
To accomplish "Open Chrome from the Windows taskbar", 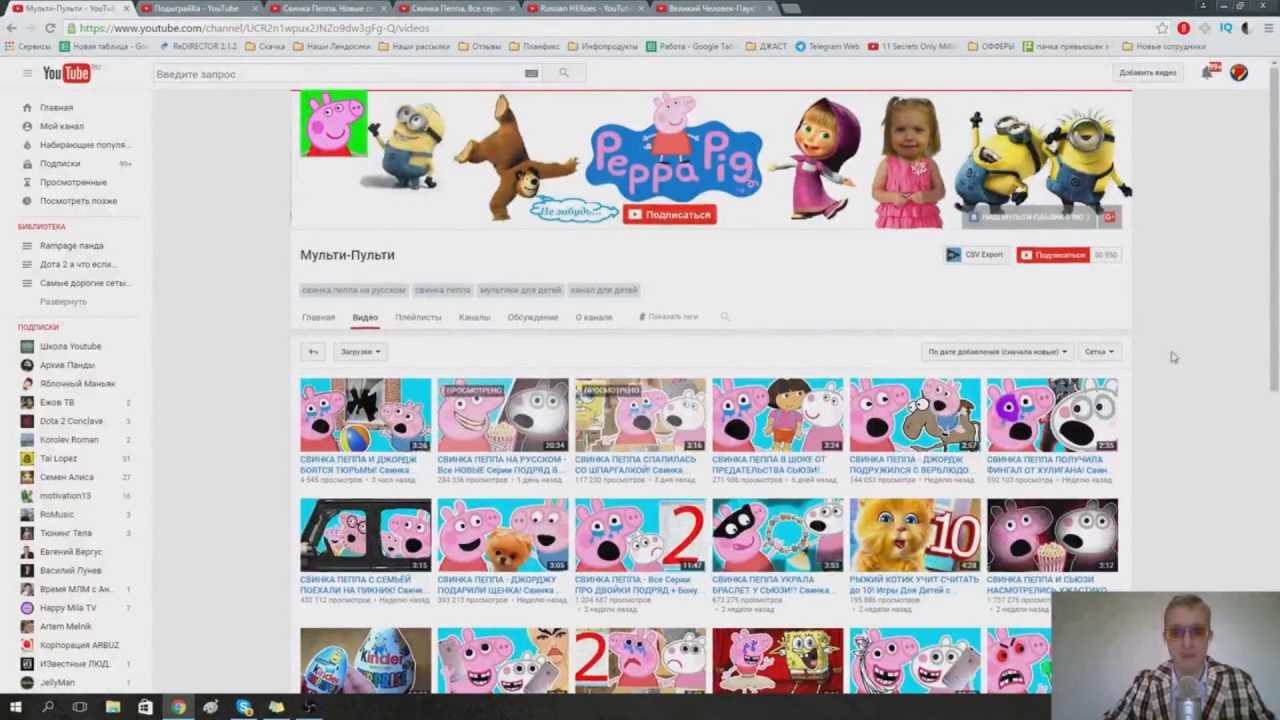I will coord(178,707).
